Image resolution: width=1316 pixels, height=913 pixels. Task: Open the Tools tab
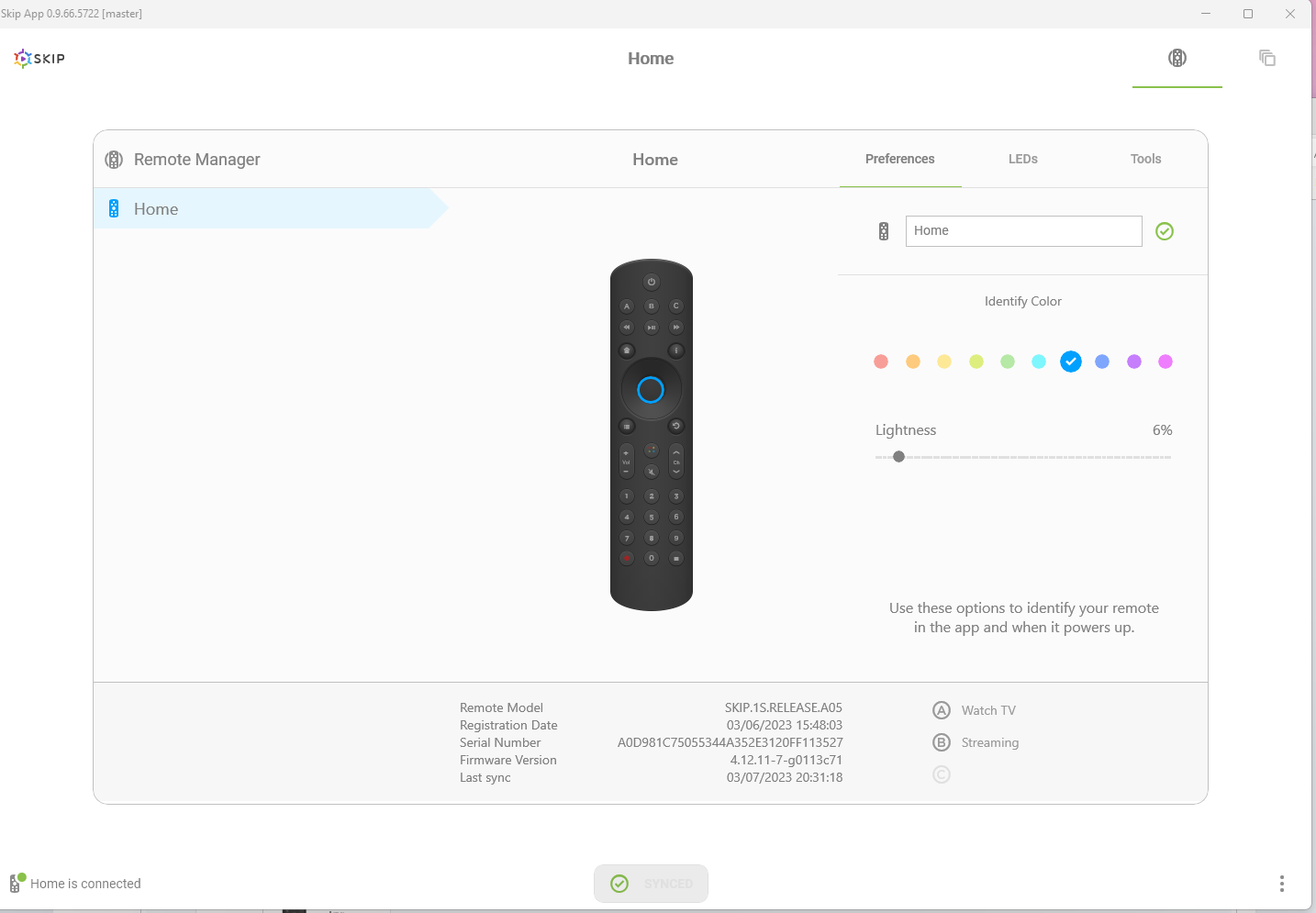[x=1145, y=159]
